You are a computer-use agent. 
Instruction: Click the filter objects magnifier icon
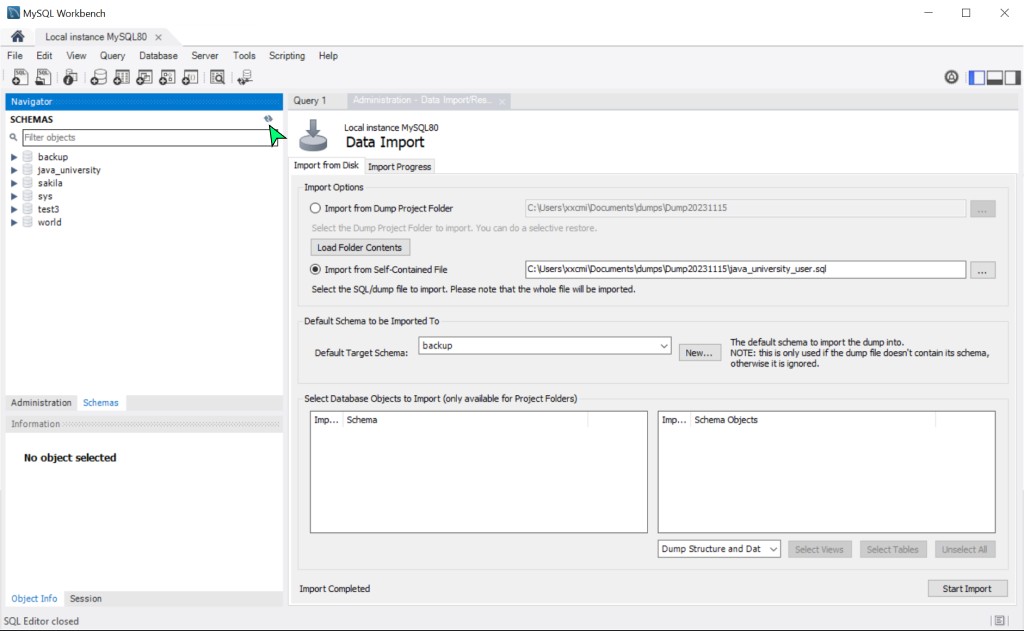[13, 137]
